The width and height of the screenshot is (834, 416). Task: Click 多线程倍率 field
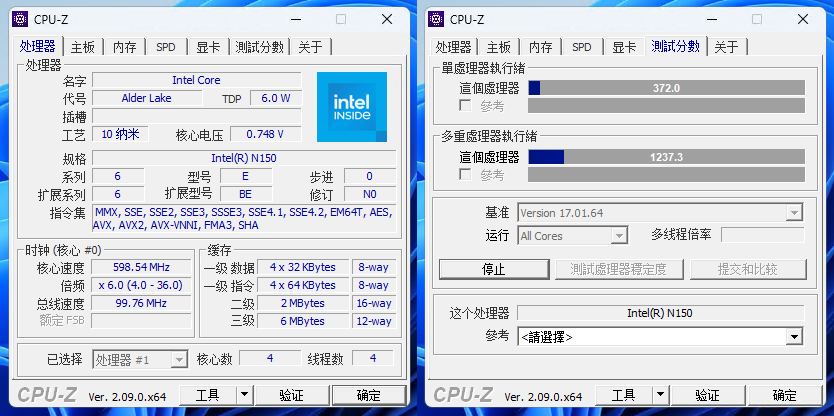coord(763,235)
